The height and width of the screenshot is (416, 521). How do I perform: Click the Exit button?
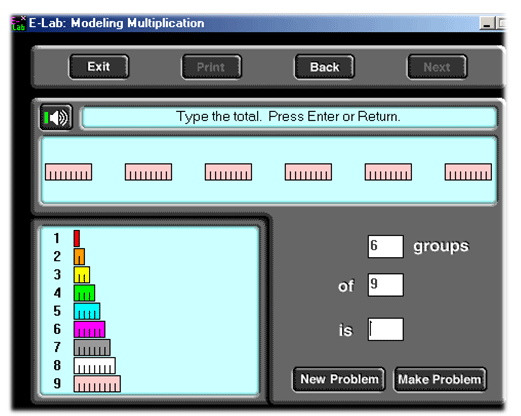[x=99, y=67]
